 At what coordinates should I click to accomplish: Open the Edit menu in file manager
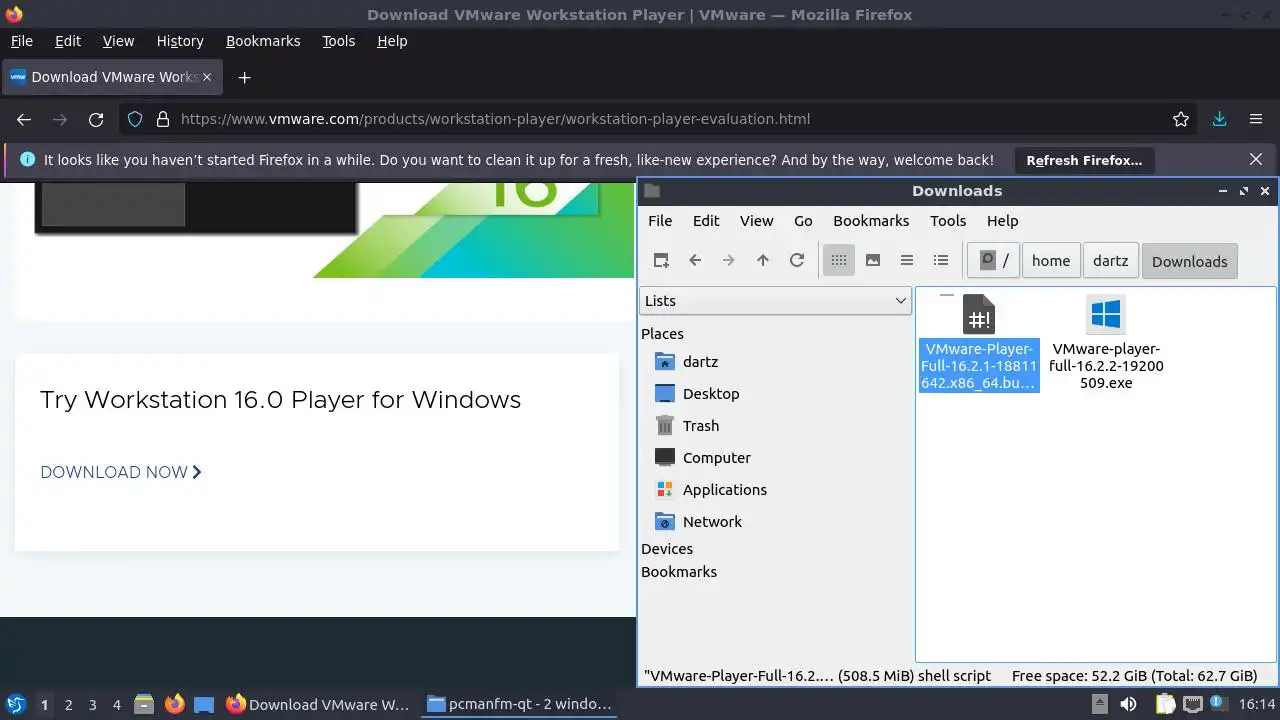pos(706,221)
